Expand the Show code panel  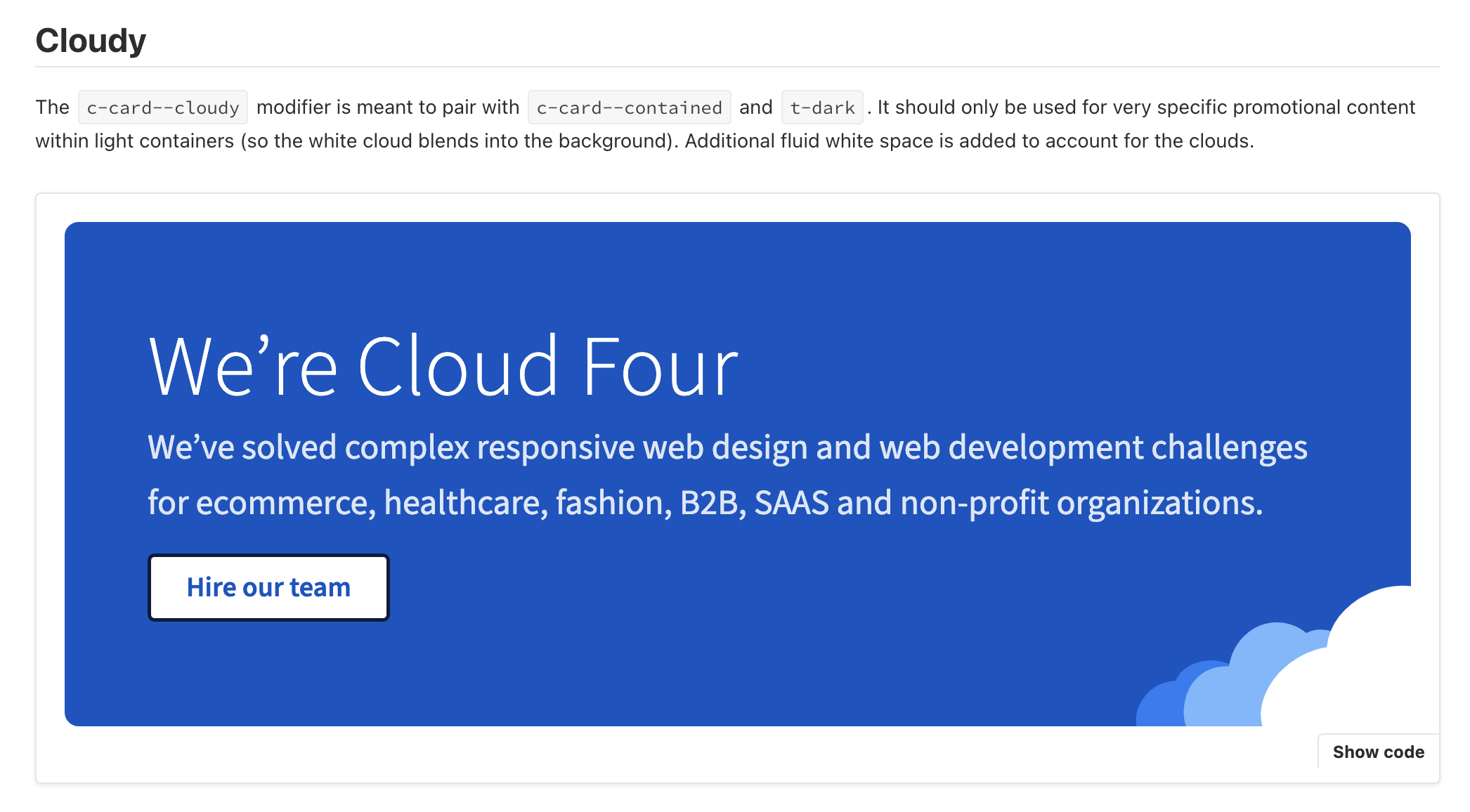1378,752
